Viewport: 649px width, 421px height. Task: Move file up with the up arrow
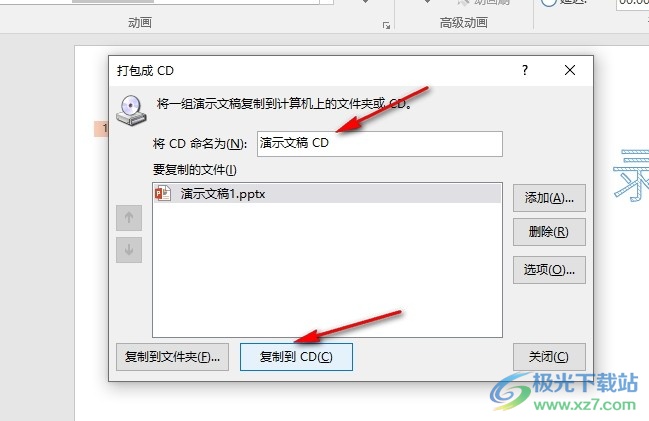coord(129,218)
